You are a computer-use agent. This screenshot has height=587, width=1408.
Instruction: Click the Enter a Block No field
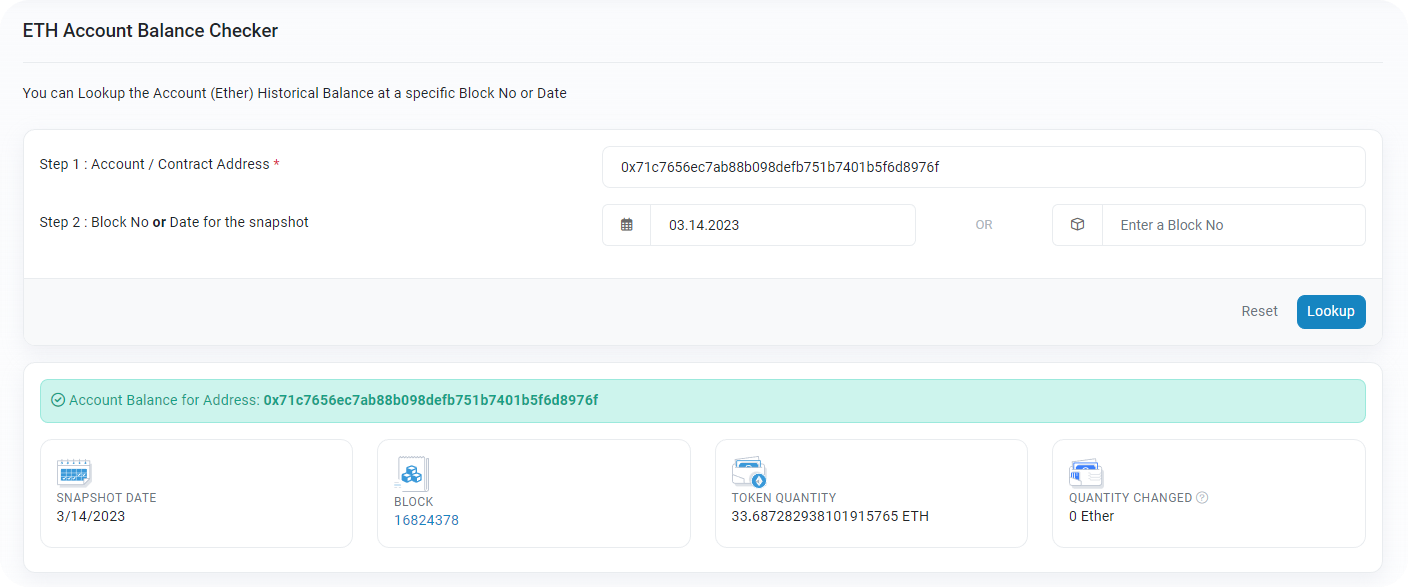[1232, 225]
